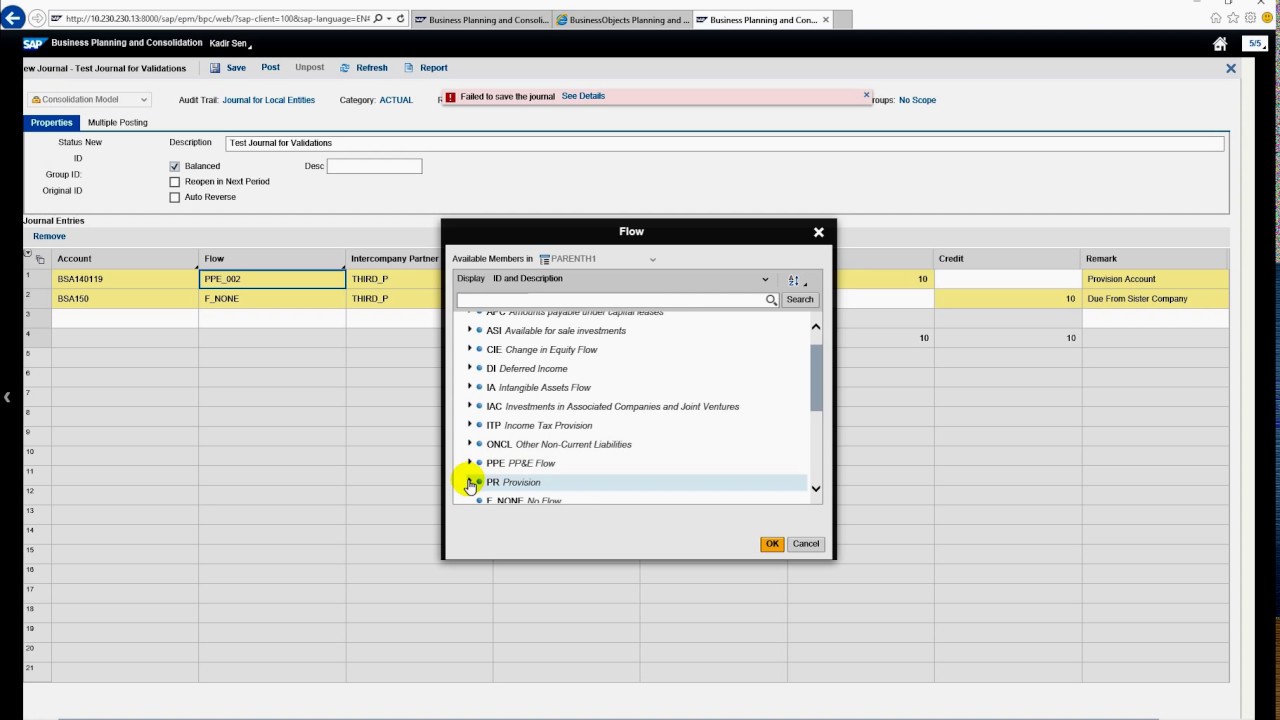Image resolution: width=1280 pixels, height=720 pixels.
Task: Open browser favorites star icon
Action: pos(1233,18)
